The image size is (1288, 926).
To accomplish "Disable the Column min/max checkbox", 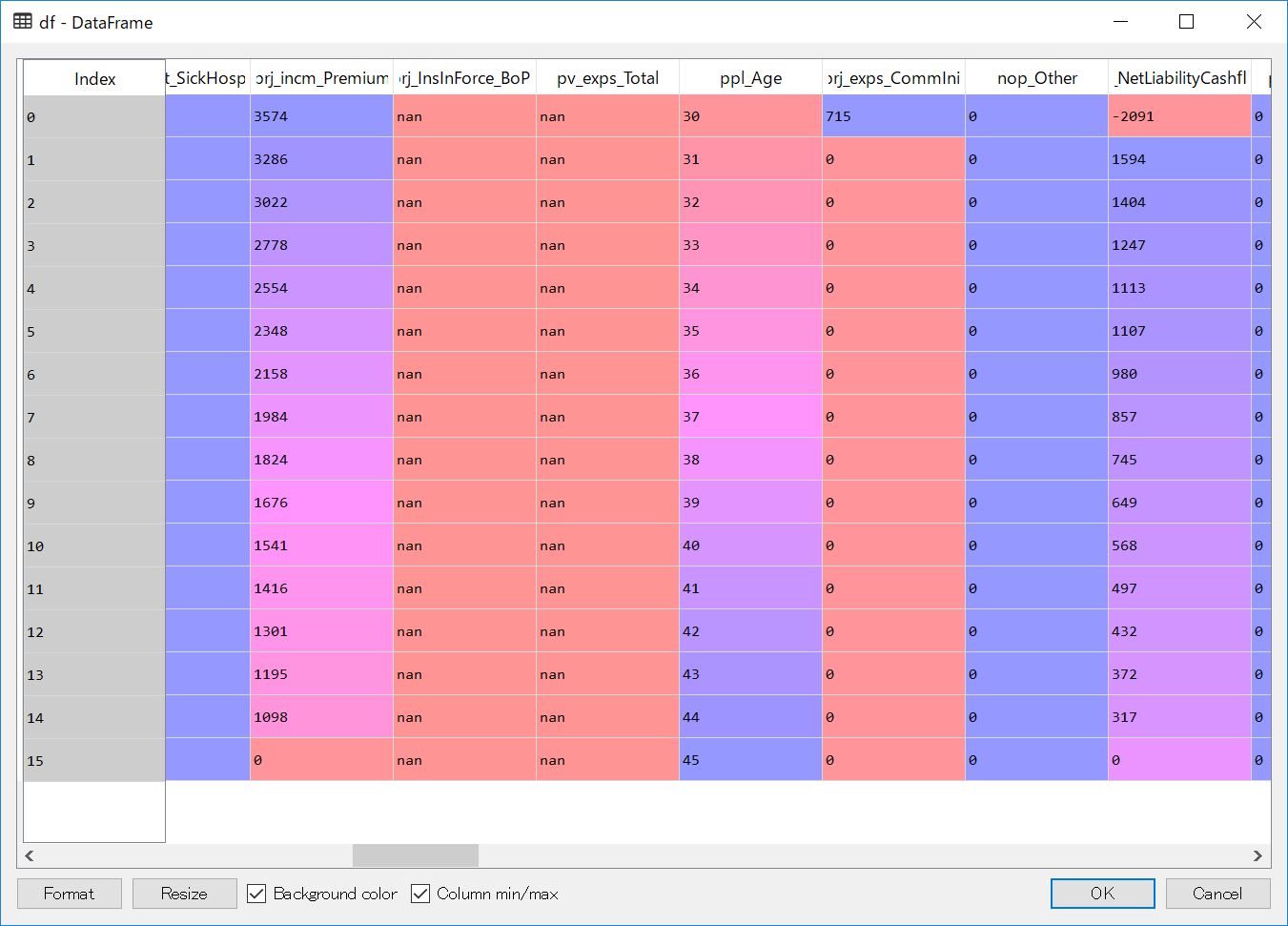I will (x=420, y=894).
